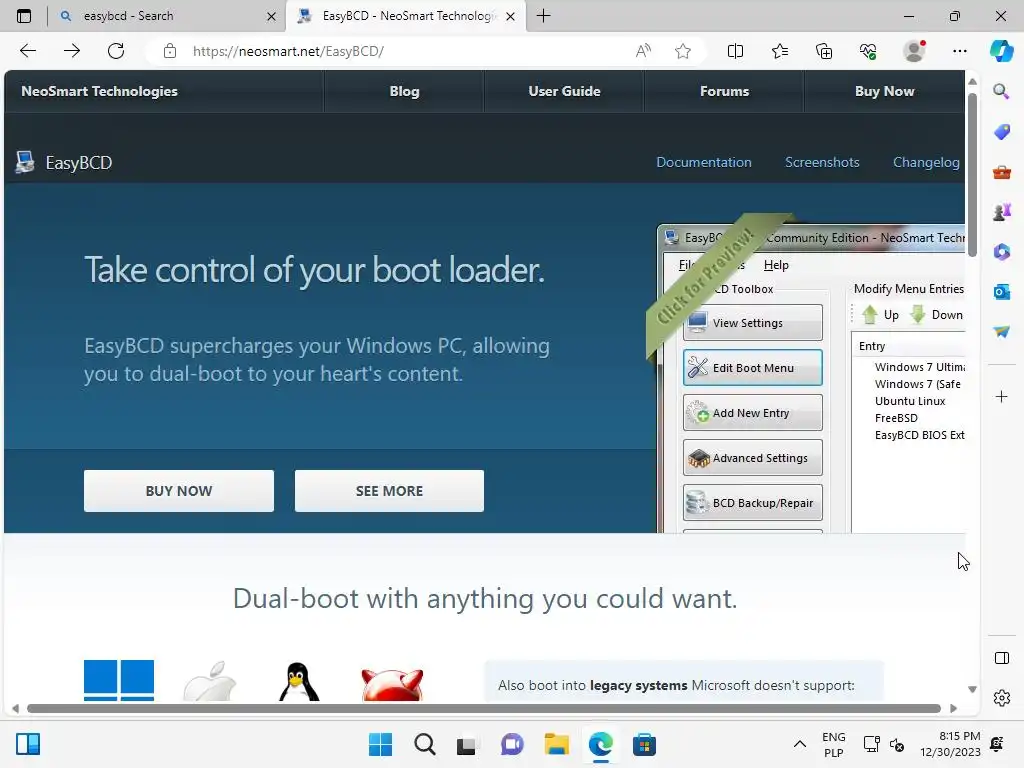Open the 8:15 PM clock calendar
Screen dimensions: 1024x768
tap(950, 744)
